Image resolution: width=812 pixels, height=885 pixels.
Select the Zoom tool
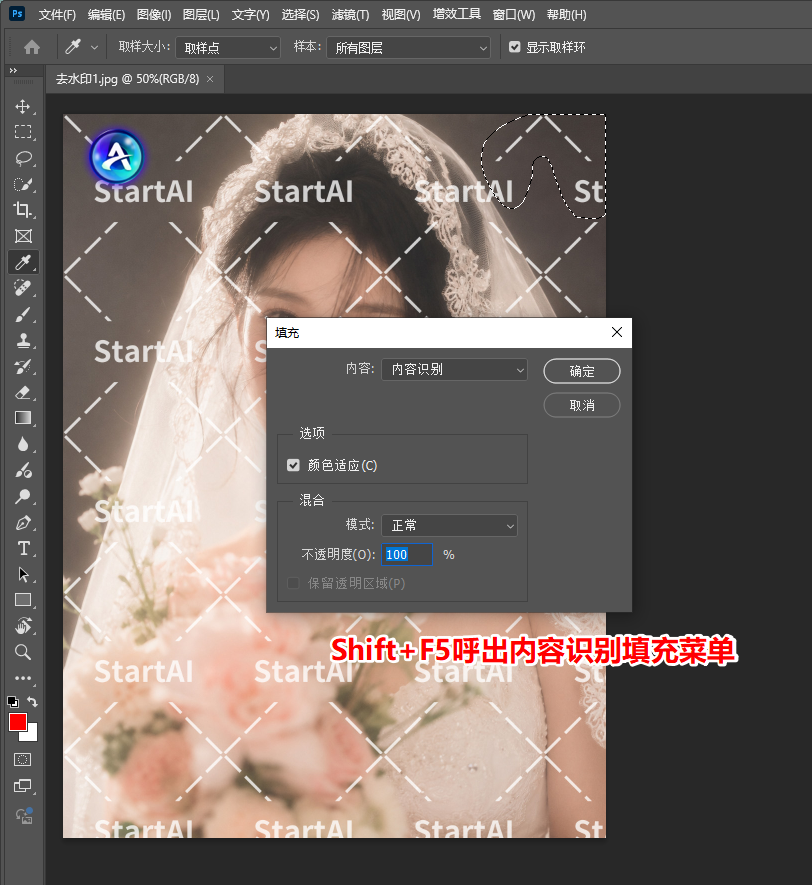[x=23, y=652]
